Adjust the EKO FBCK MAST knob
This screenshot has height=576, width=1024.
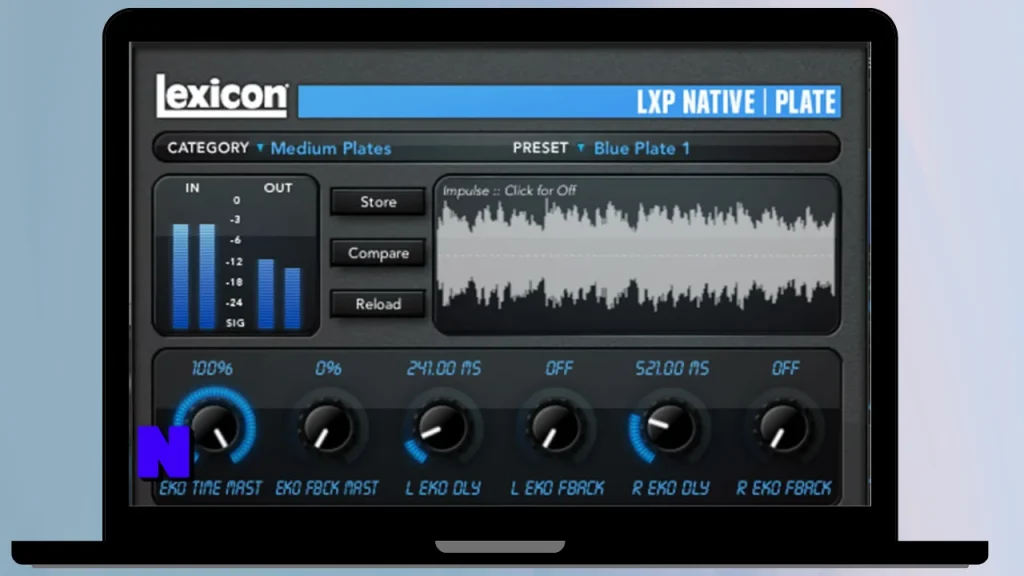(x=327, y=427)
